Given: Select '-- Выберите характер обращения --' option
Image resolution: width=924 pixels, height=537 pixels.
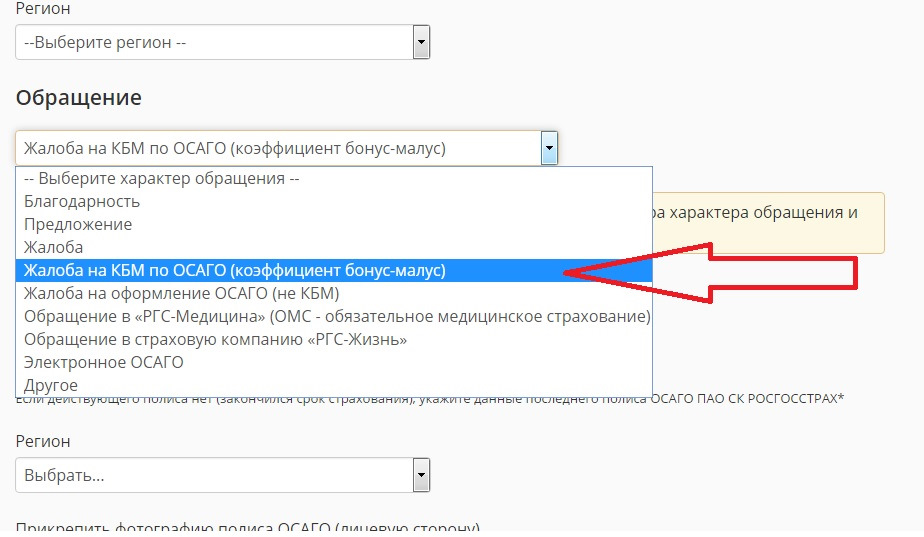Looking at the screenshot, I should (x=334, y=179).
